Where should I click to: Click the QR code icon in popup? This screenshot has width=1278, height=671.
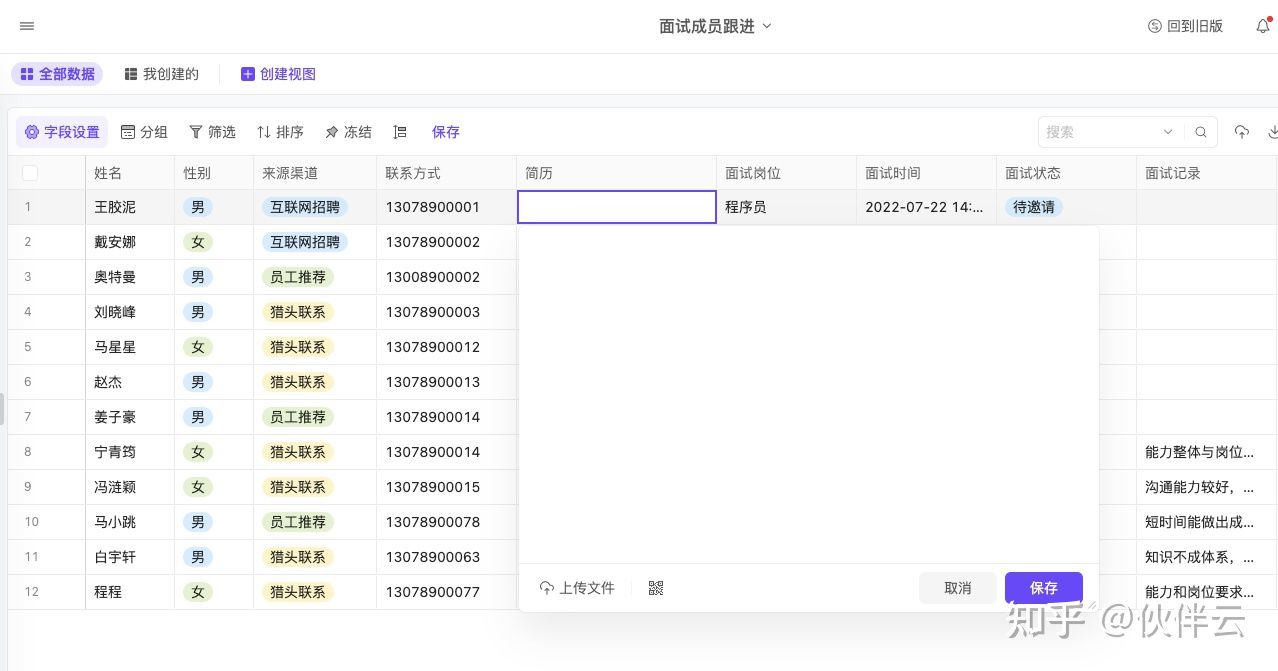tap(656, 588)
